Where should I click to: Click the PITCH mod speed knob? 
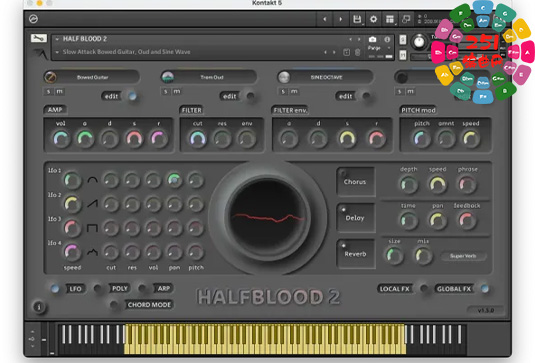pyautogui.click(x=471, y=139)
